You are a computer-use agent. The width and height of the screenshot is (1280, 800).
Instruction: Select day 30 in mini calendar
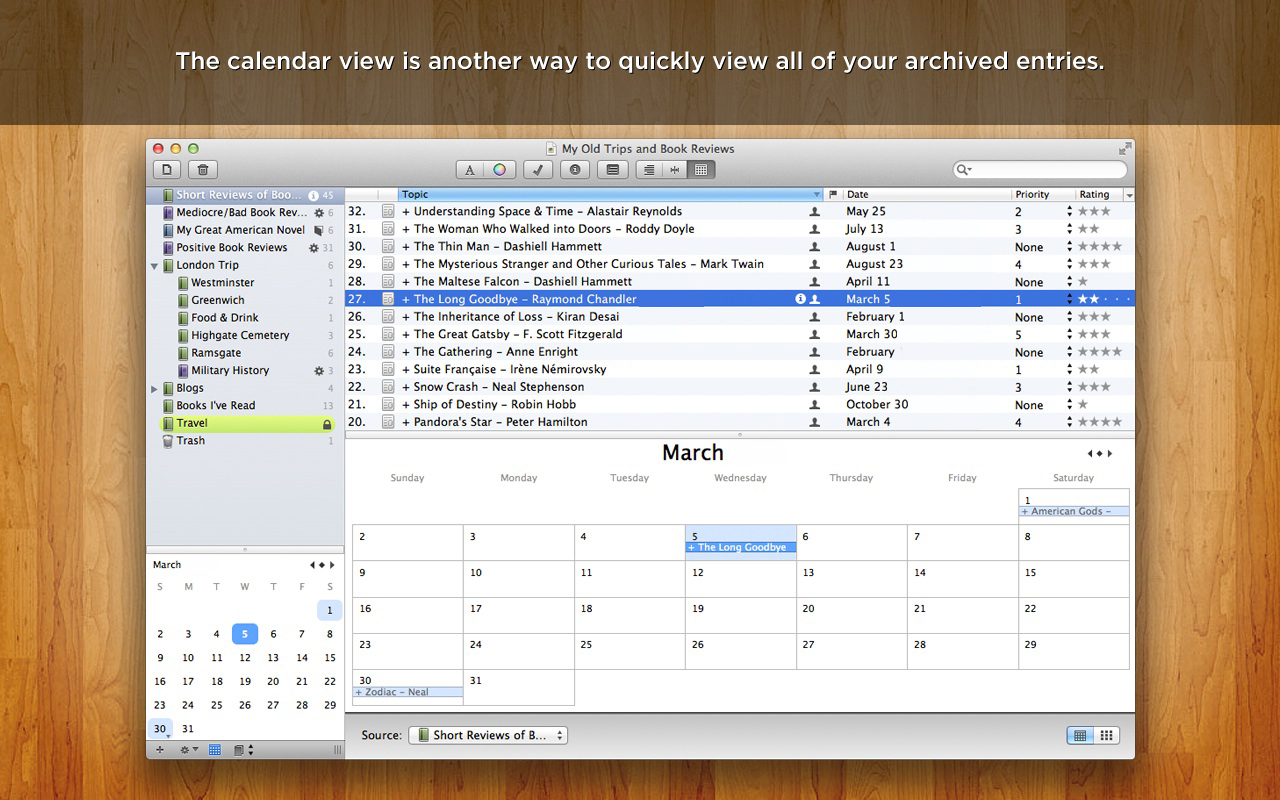(x=160, y=729)
